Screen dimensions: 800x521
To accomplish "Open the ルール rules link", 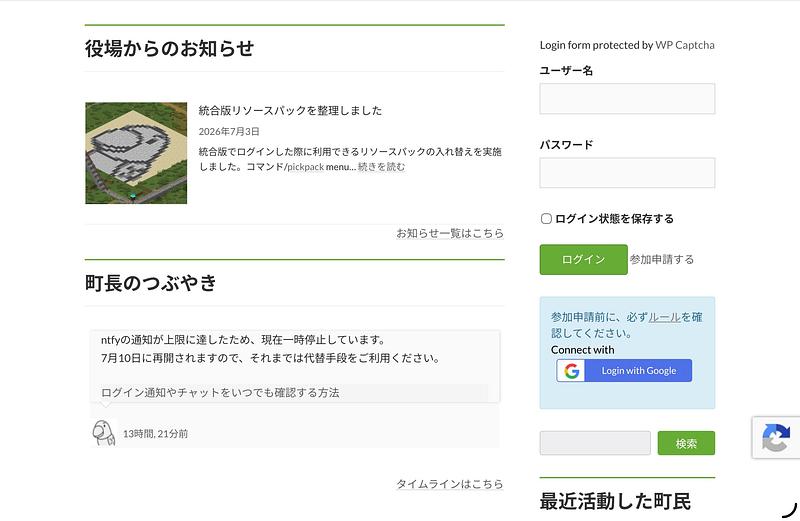I will tap(664, 317).
